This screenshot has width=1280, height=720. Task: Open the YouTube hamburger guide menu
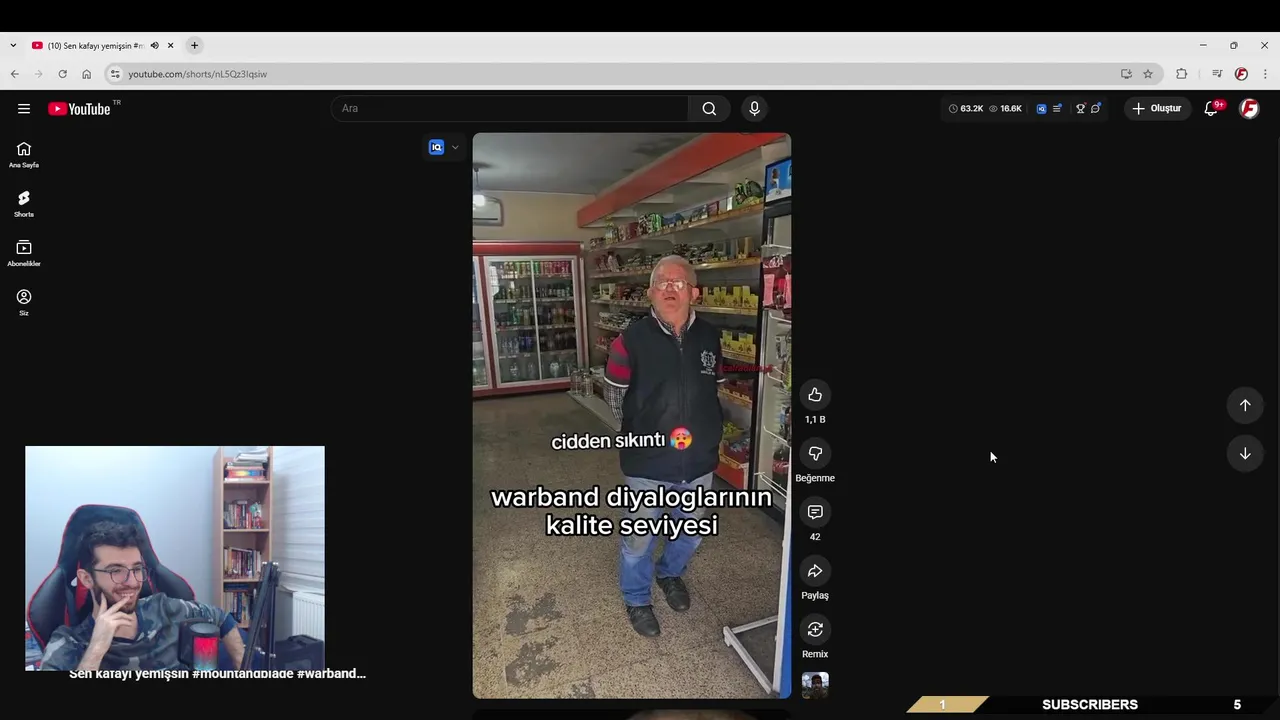[x=24, y=109]
